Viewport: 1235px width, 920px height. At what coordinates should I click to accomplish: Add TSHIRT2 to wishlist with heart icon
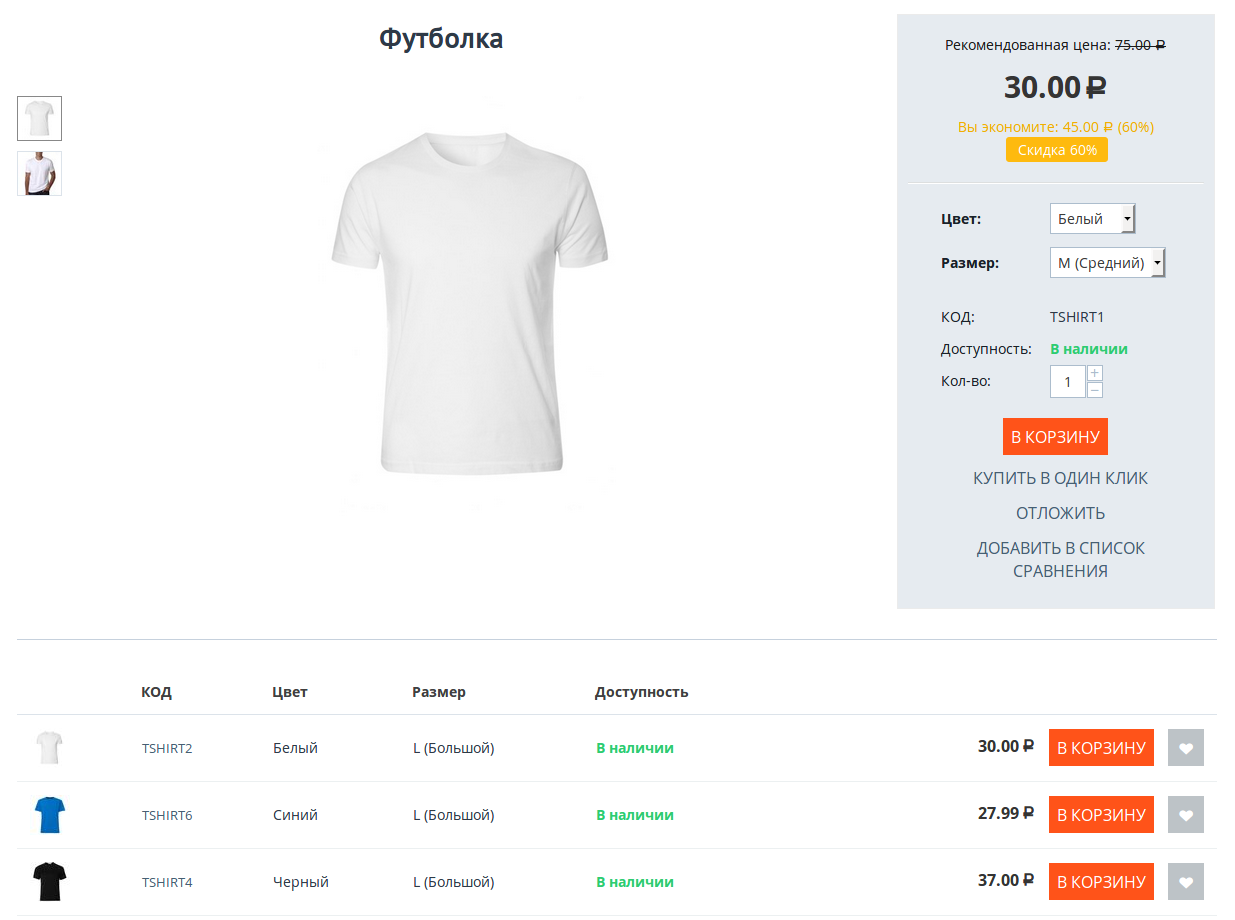coord(1185,748)
